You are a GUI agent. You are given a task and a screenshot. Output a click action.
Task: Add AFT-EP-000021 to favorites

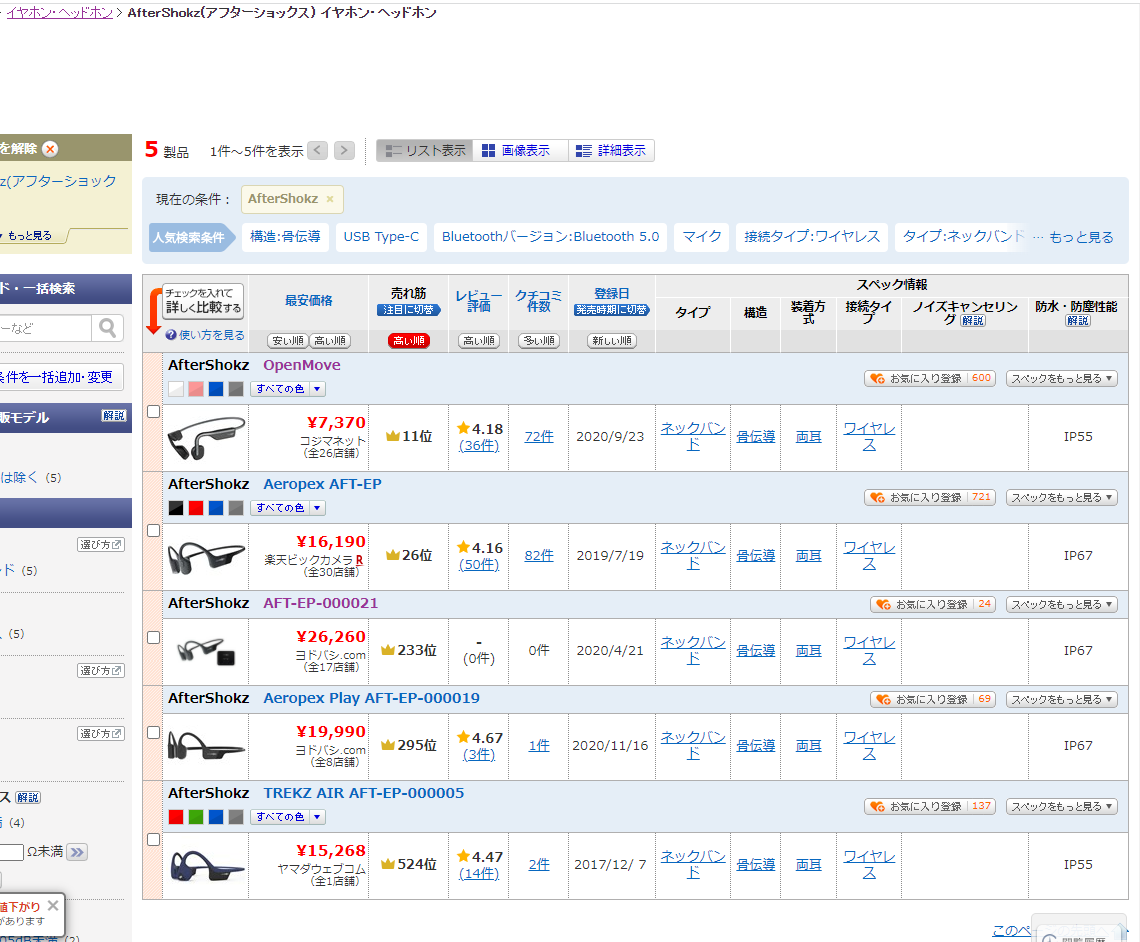pyautogui.click(x=933, y=604)
